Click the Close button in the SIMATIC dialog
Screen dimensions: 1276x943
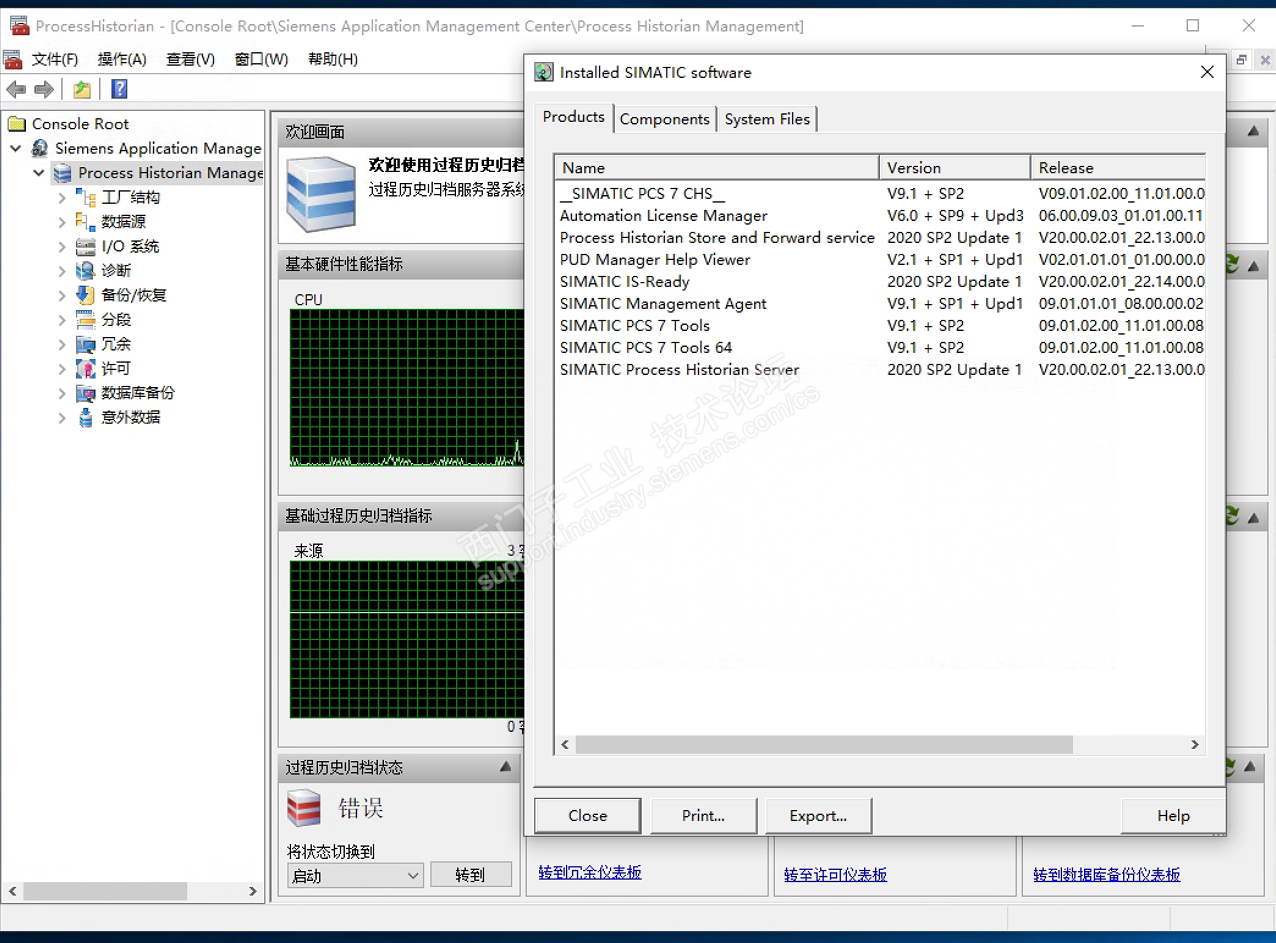tap(587, 816)
